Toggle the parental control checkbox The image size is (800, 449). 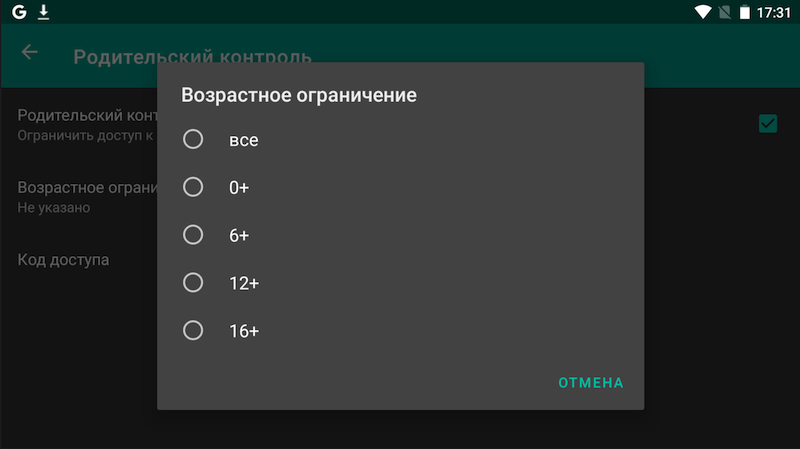[x=768, y=124]
